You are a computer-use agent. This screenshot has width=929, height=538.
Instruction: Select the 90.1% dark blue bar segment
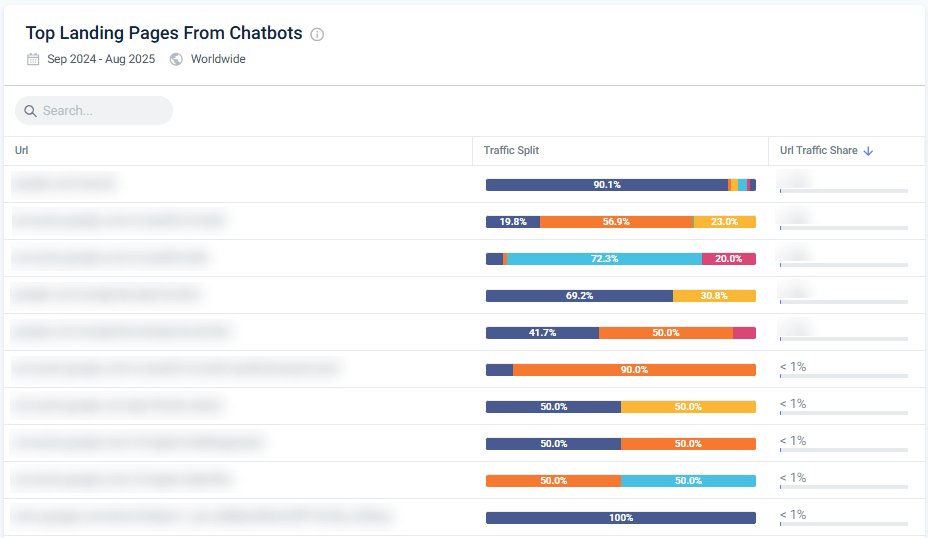[x=607, y=185]
